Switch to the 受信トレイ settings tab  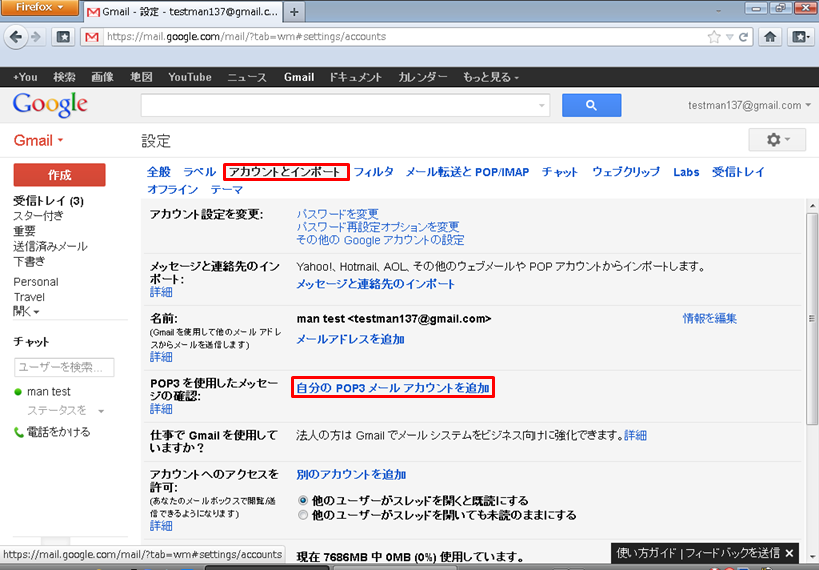click(738, 172)
